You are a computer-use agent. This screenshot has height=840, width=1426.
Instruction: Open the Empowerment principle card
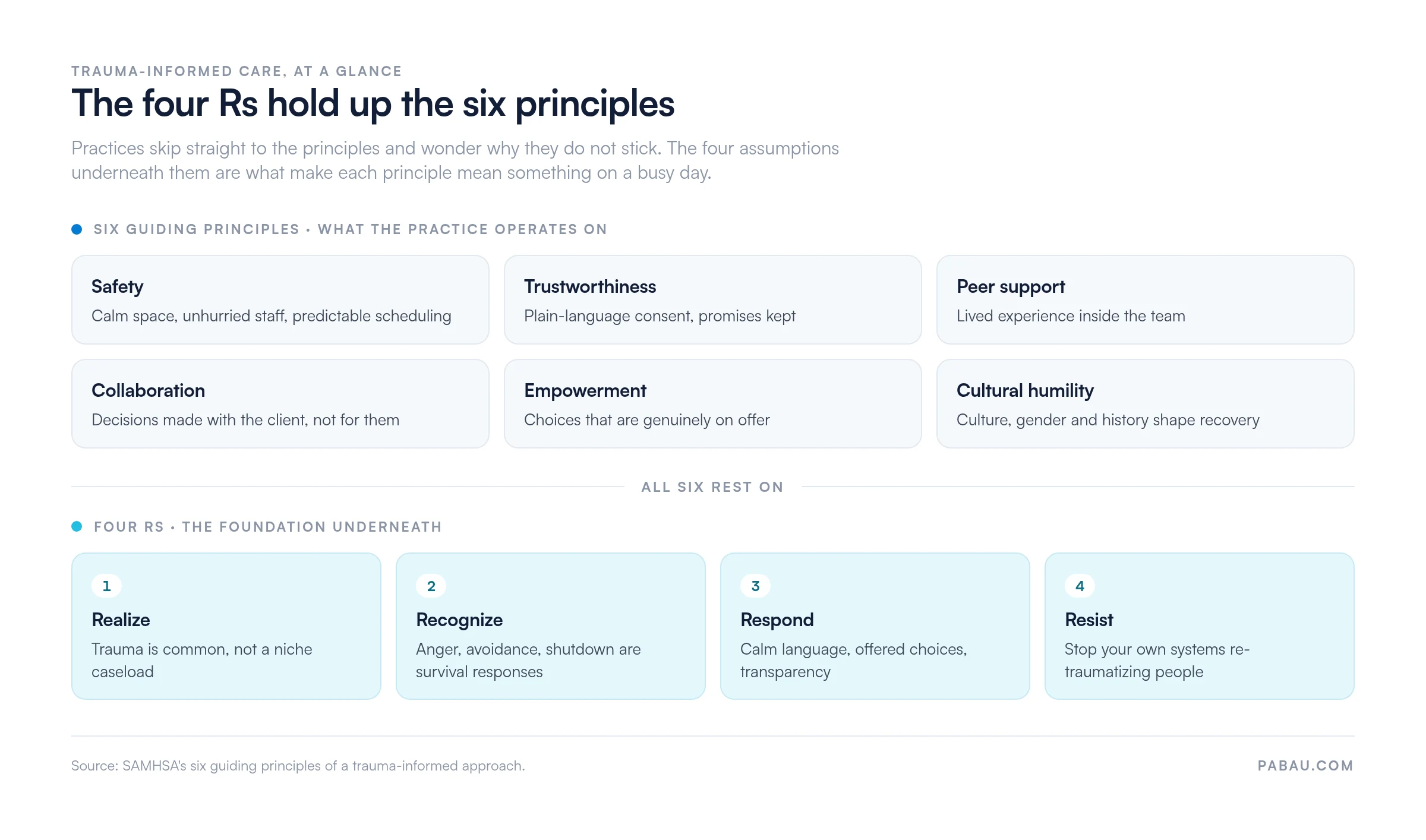tap(713, 404)
